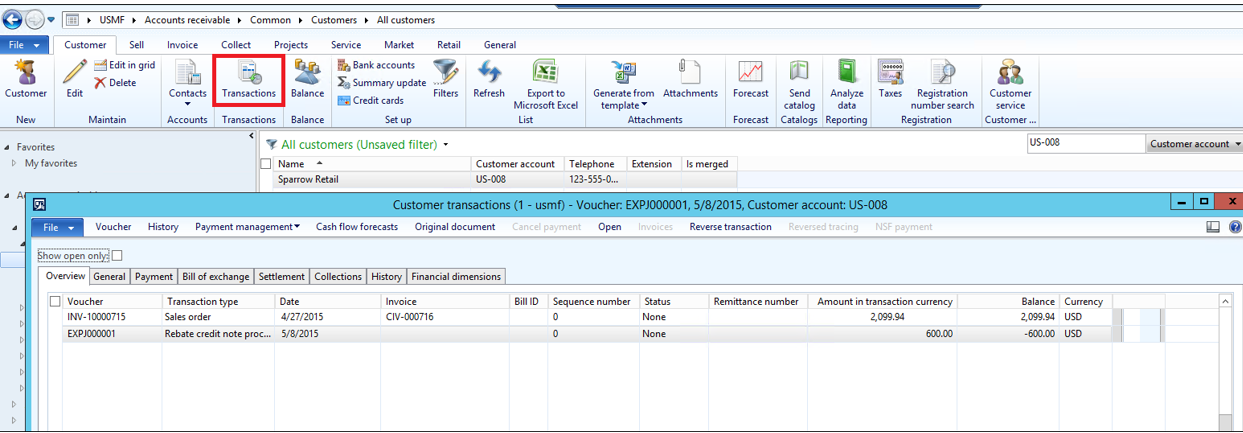Refresh the customer list

pyautogui.click(x=489, y=79)
